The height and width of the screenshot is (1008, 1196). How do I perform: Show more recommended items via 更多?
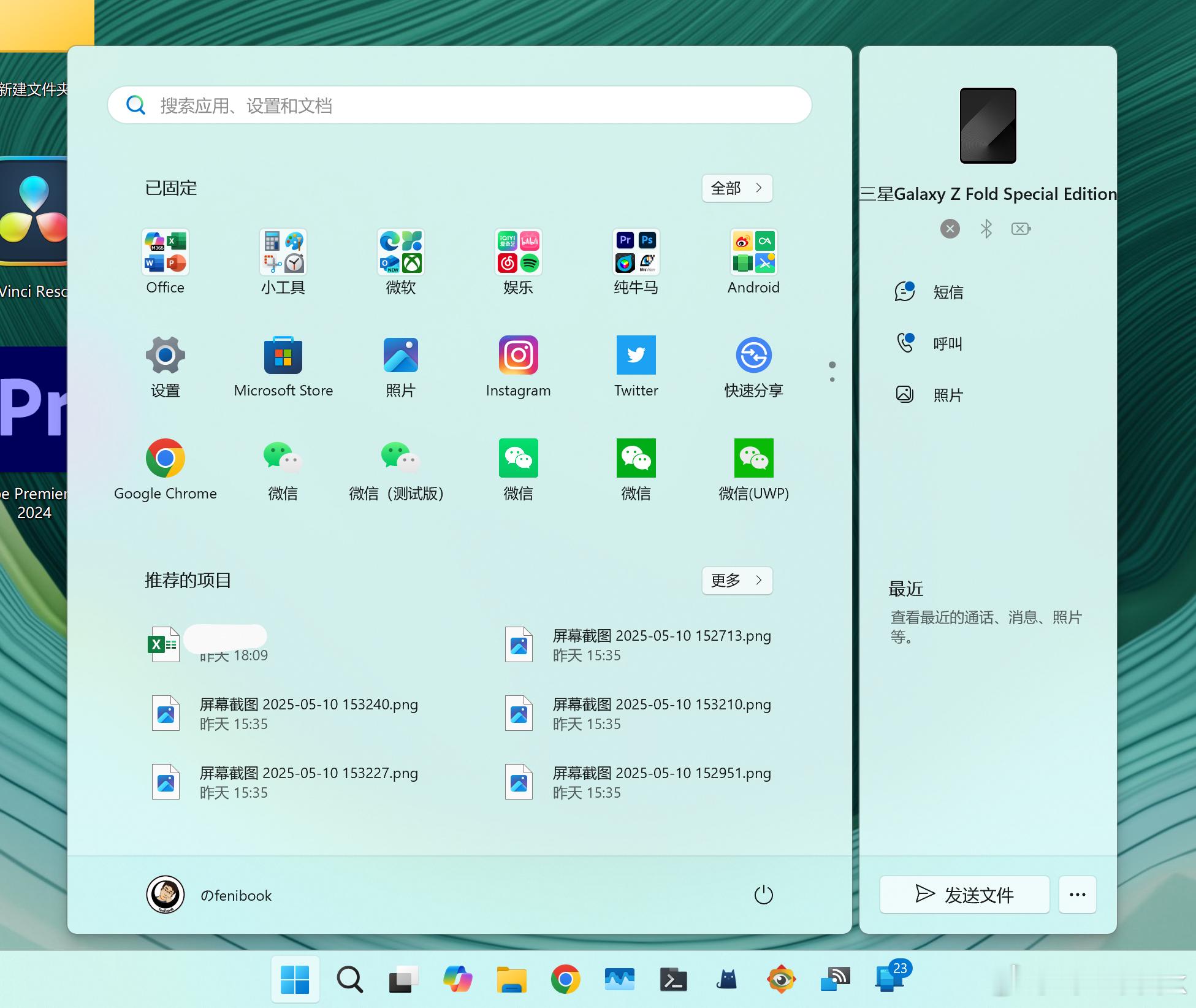(x=737, y=581)
